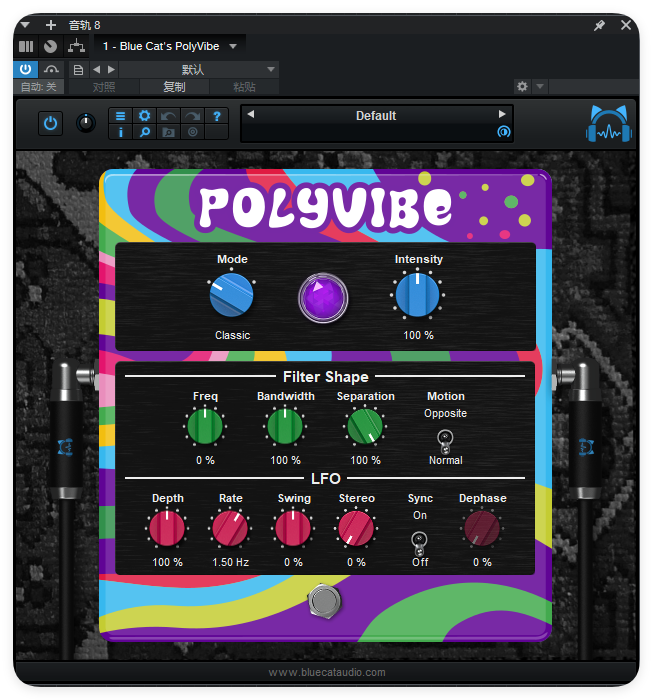Click the Mode knob
Image resolution: width=653 pixels, height=700 pixels.
click(231, 295)
